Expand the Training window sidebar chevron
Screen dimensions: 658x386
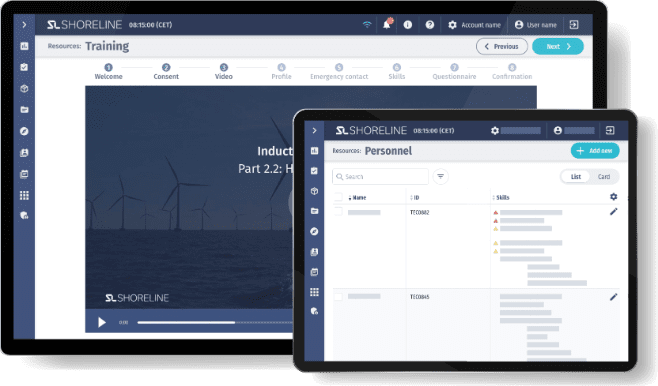pyautogui.click(x=24, y=25)
